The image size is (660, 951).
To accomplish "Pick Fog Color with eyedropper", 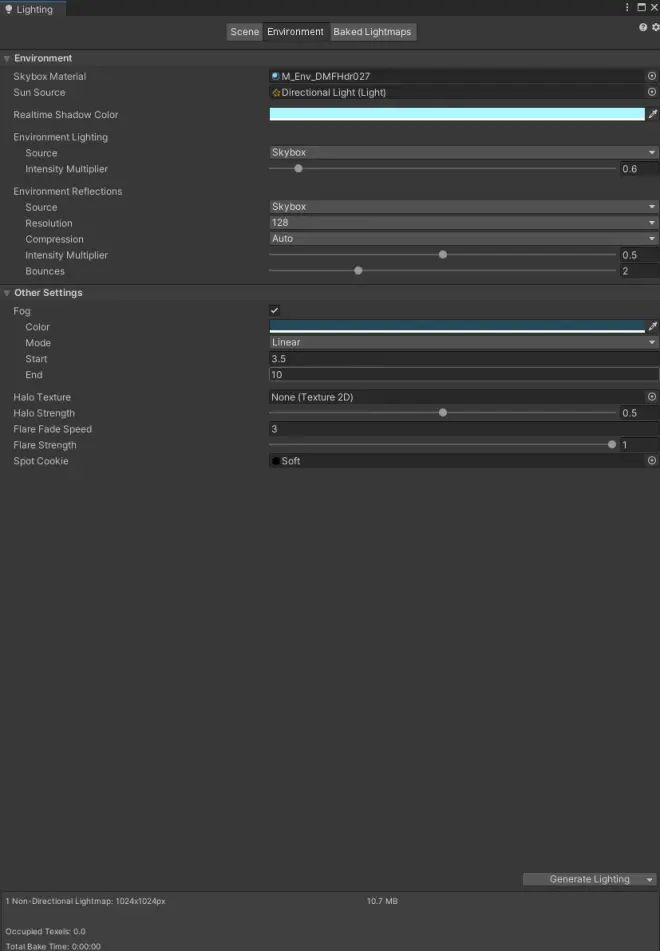I will pos(653,326).
